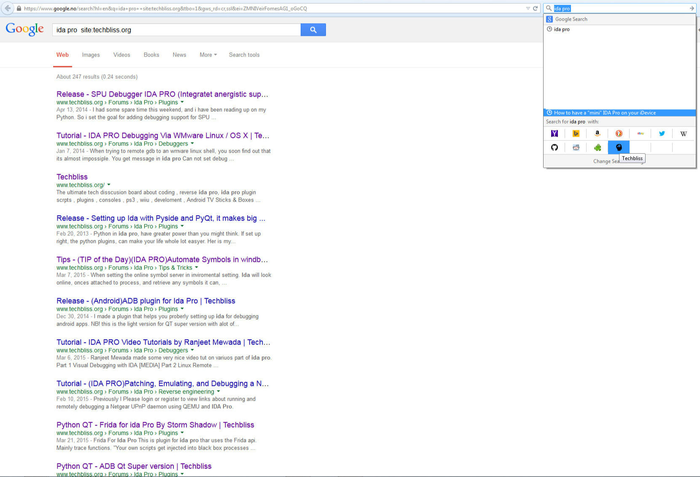Search with the eBay engine icon
The image size is (700, 477).
click(x=640, y=134)
